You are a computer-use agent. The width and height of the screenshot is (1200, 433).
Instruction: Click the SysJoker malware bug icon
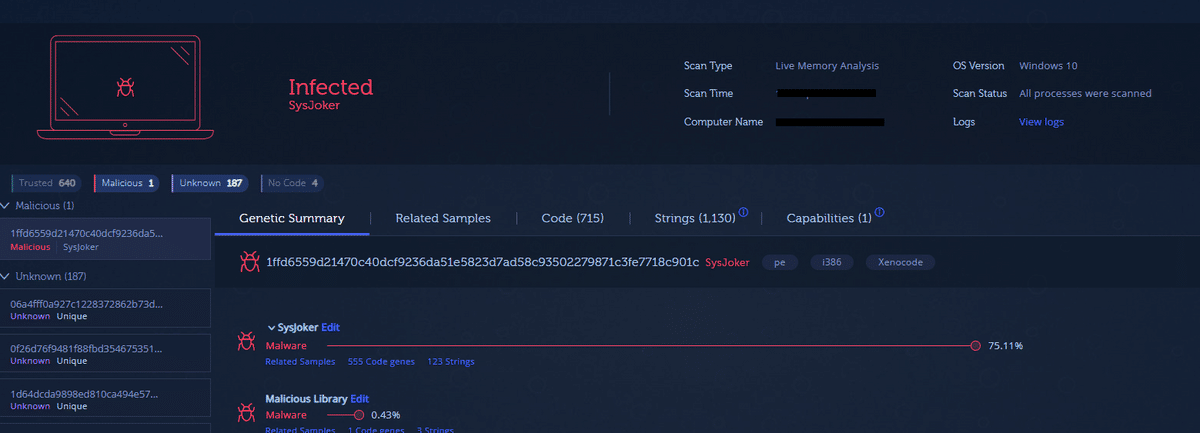(x=246, y=341)
